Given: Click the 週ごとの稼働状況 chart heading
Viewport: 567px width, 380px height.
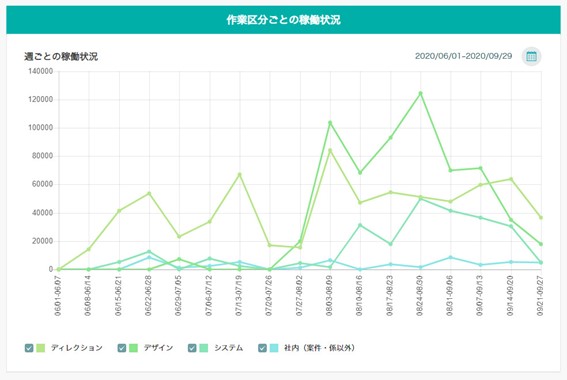Looking at the screenshot, I should pyautogui.click(x=61, y=56).
